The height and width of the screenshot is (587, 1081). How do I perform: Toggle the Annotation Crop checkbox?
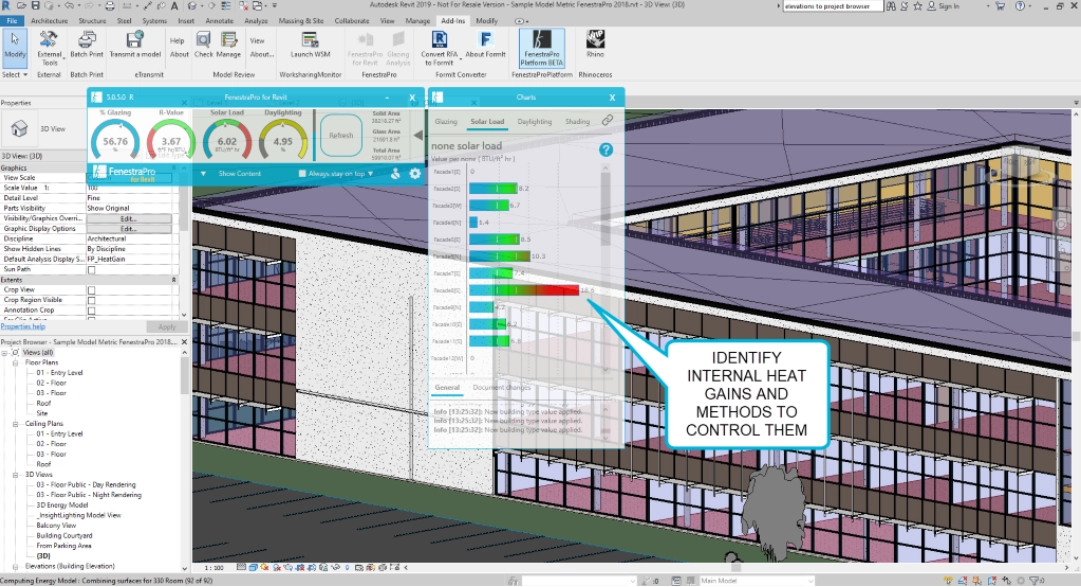tap(92, 311)
